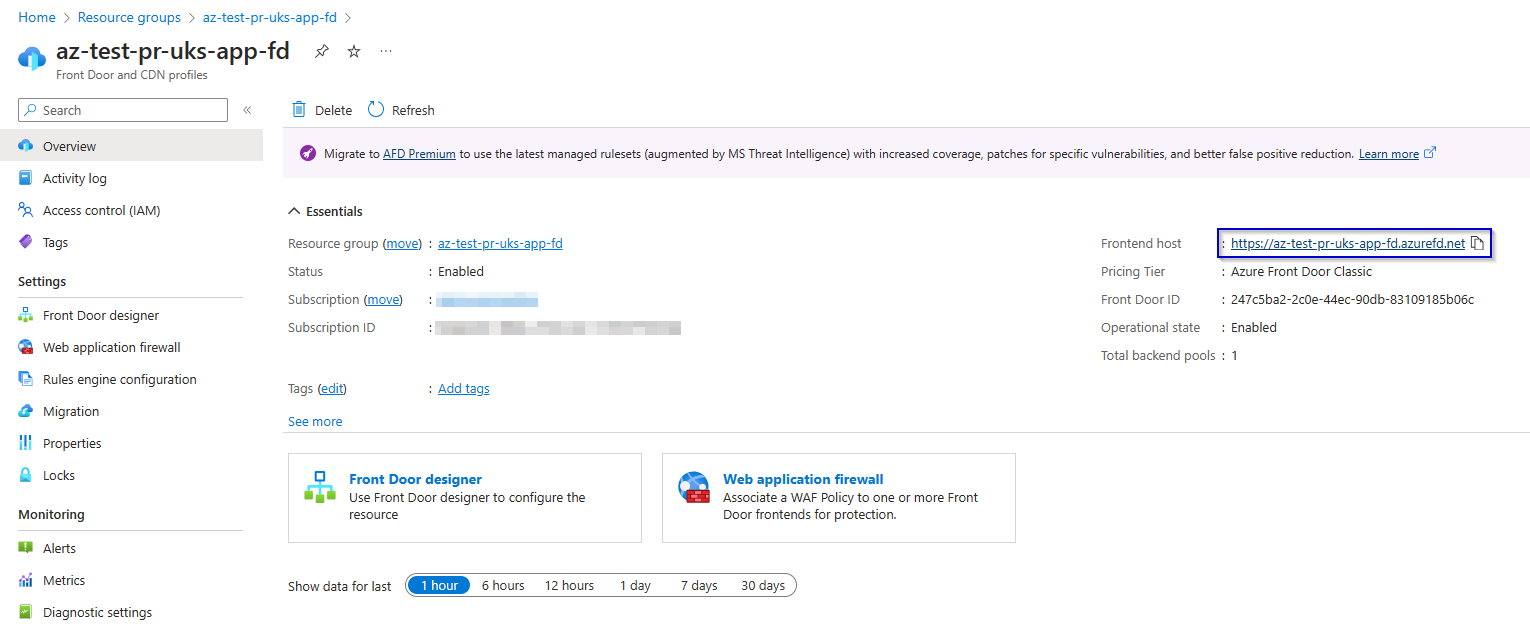Pin the az-test-pr-uks-app-fd resource
This screenshot has height=636, width=1530.
pos(321,51)
